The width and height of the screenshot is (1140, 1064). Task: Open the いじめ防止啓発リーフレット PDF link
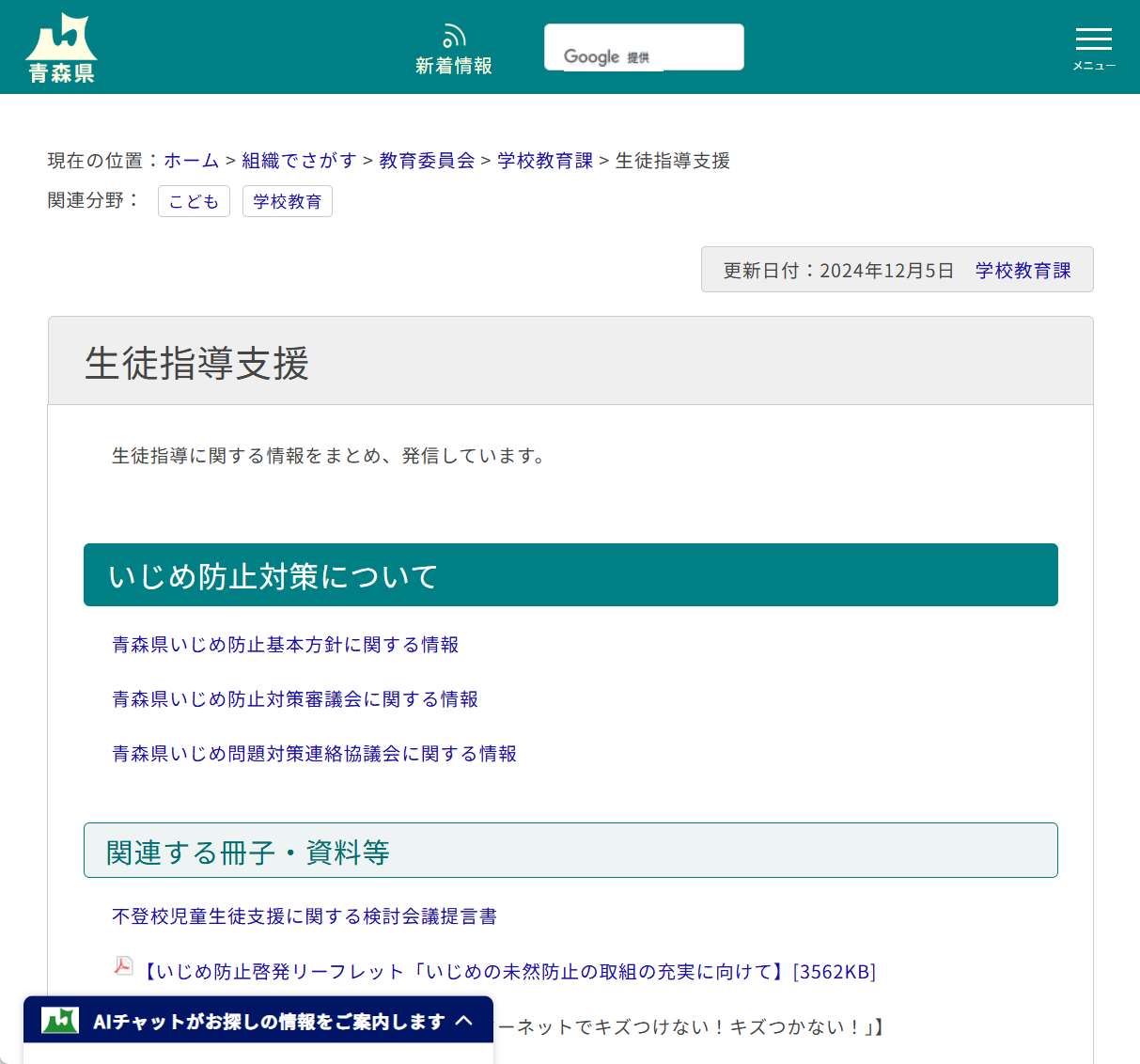pos(506,973)
